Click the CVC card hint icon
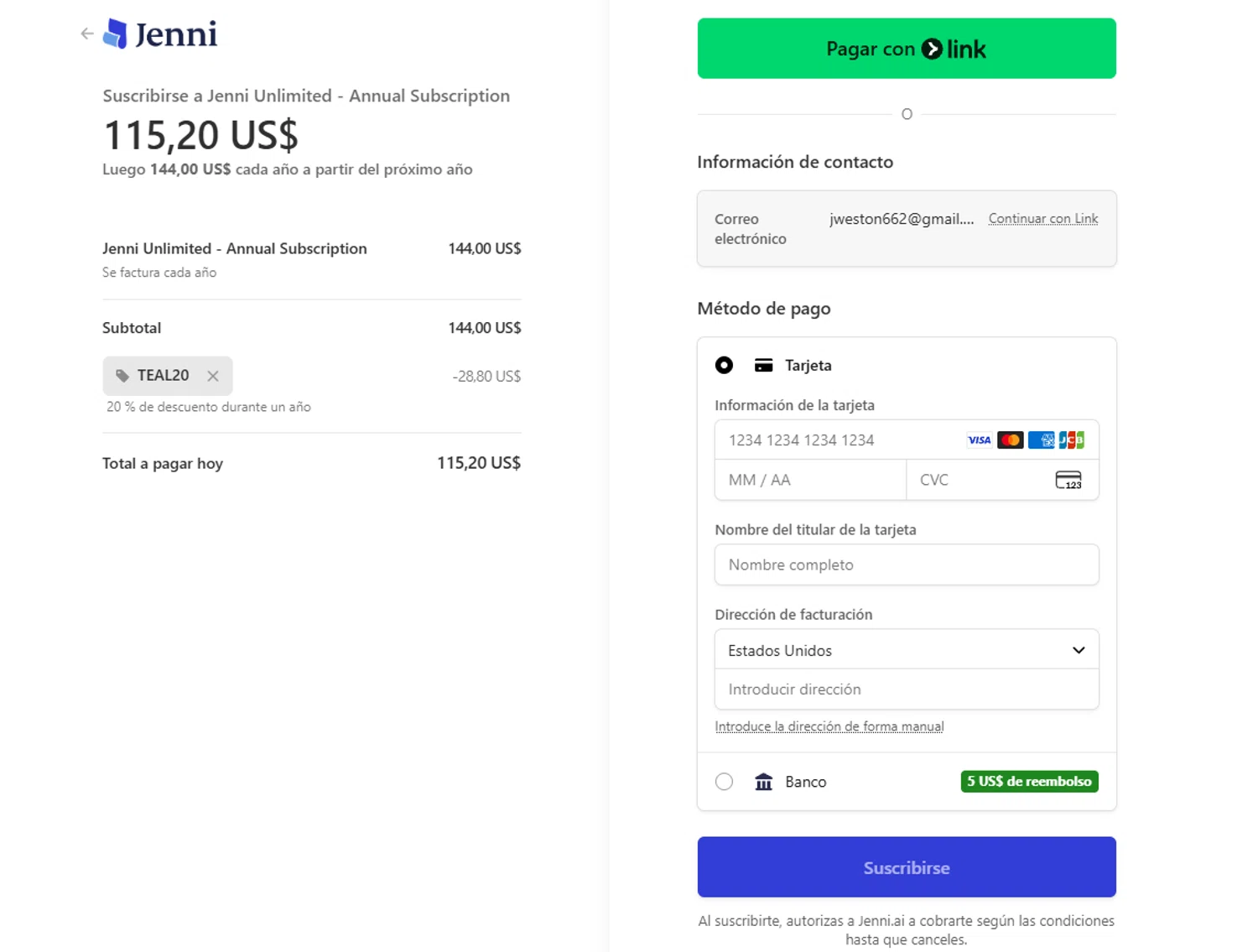 [x=1068, y=480]
